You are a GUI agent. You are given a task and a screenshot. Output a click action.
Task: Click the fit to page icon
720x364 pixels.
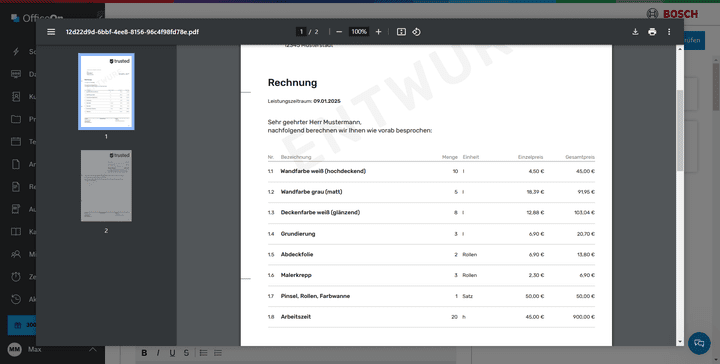(x=401, y=32)
